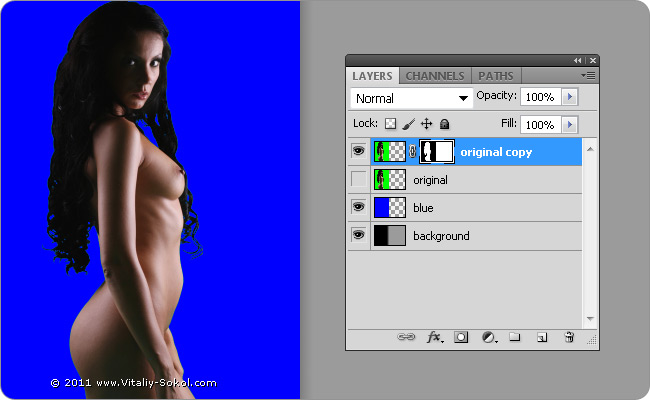Open the Layers panel options menu
650x400 pixels.
[589, 75]
